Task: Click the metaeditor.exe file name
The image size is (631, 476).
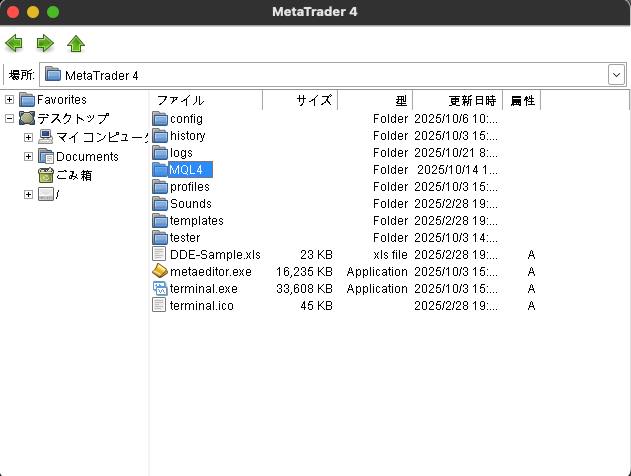Action: 211,272
